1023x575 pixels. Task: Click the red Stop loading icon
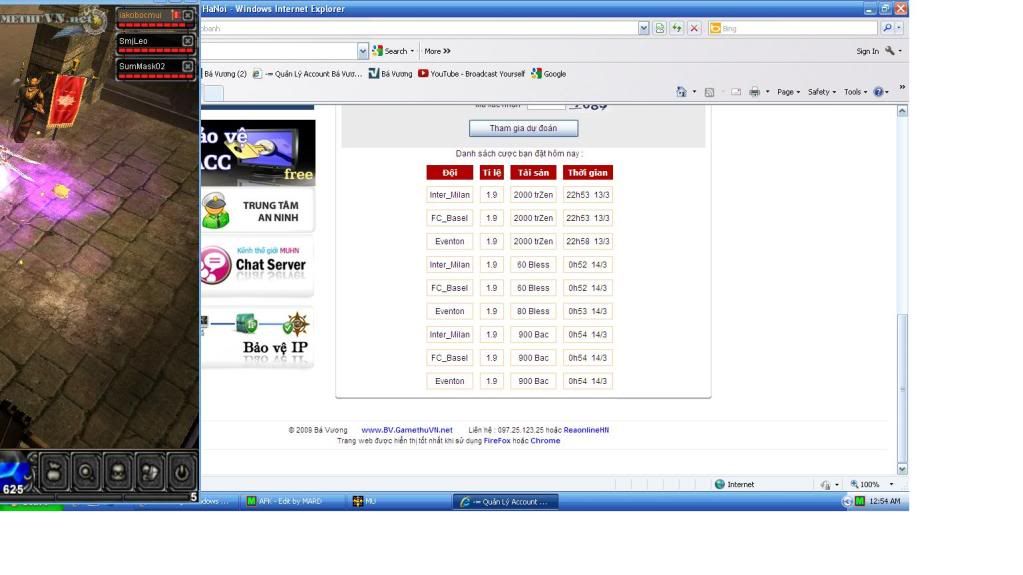(694, 28)
